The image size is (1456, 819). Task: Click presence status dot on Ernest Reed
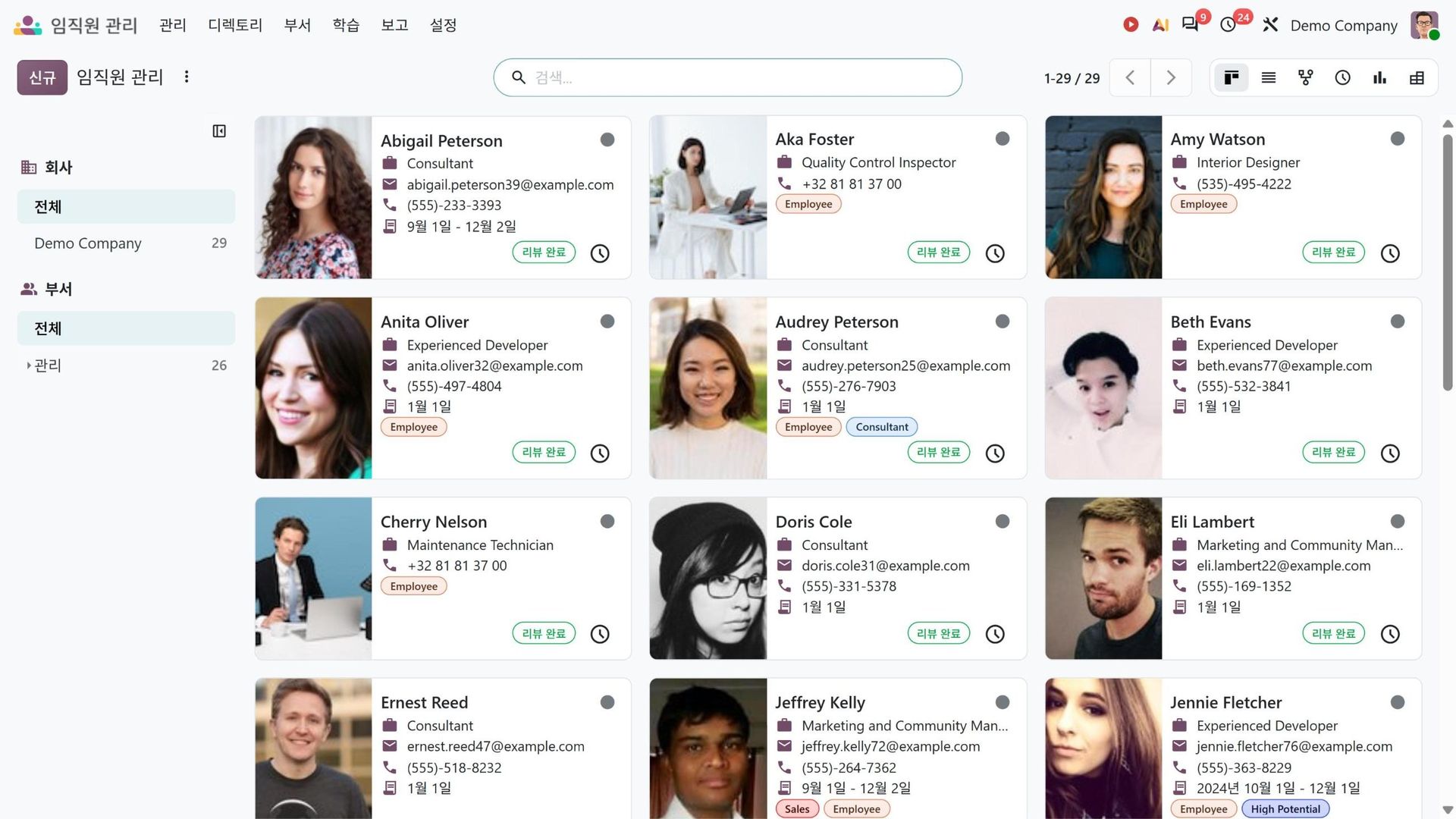point(607,703)
